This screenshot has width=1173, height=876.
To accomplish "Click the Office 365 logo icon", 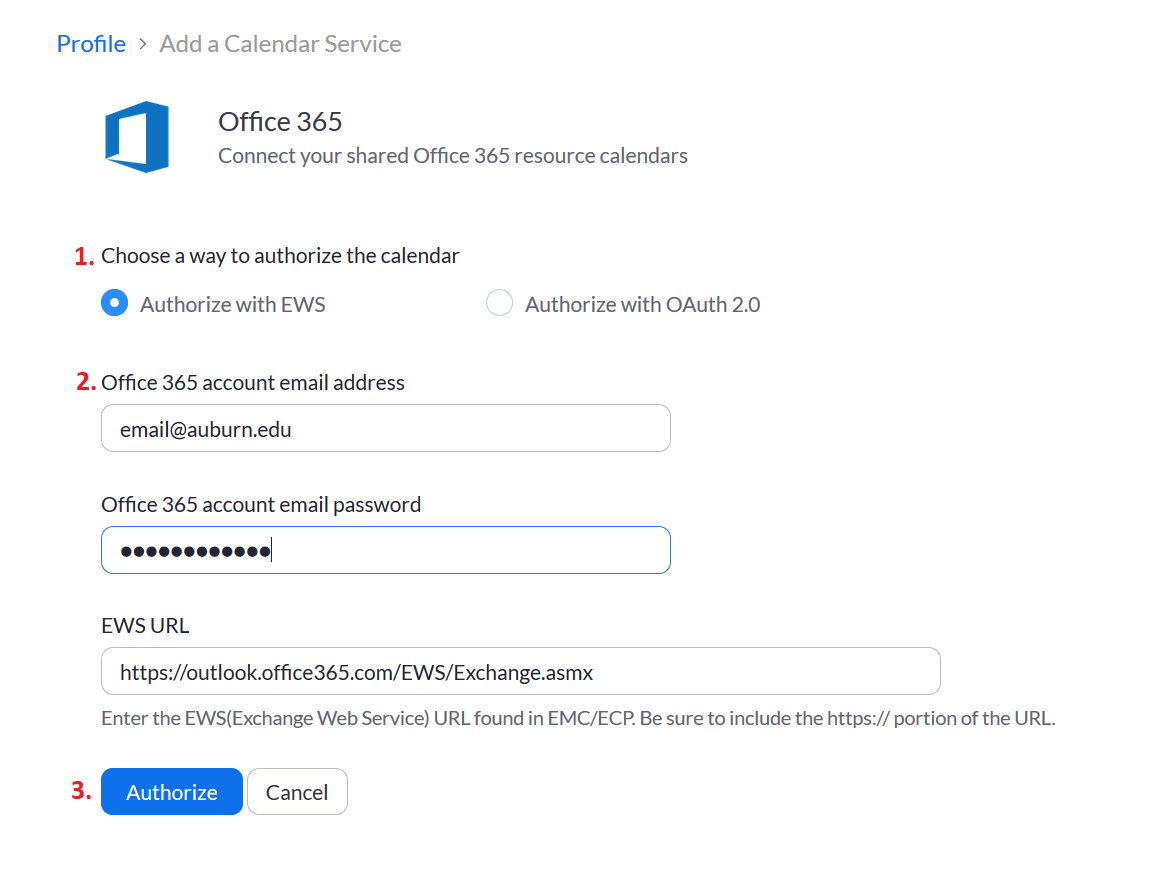I will click(137, 137).
